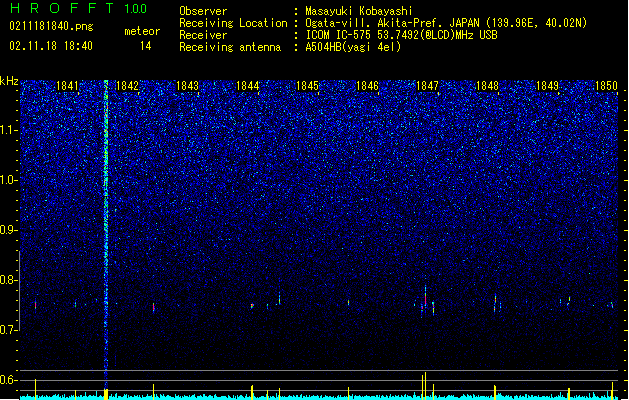Click the strong red meteor echo at 1847
This screenshot has width=629, height=400.
425,299
